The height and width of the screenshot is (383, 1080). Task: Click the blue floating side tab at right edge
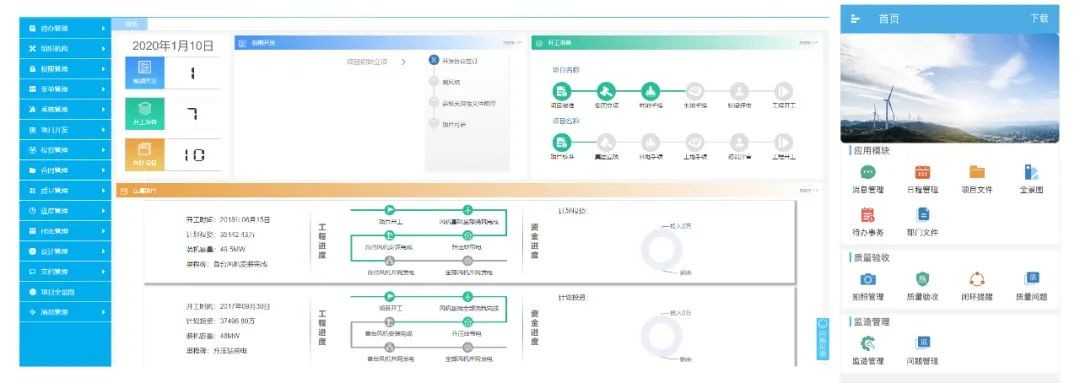pyautogui.click(x=822, y=339)
